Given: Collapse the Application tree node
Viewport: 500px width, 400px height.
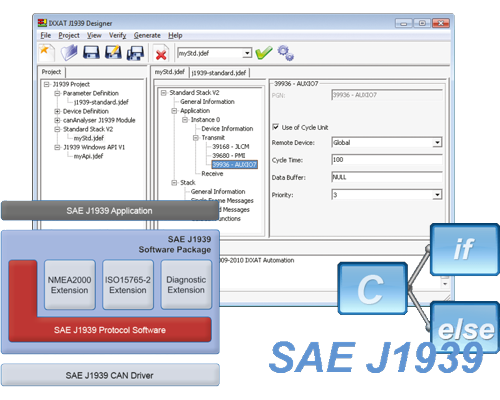Looking at the screenshot, I should 174,111.
